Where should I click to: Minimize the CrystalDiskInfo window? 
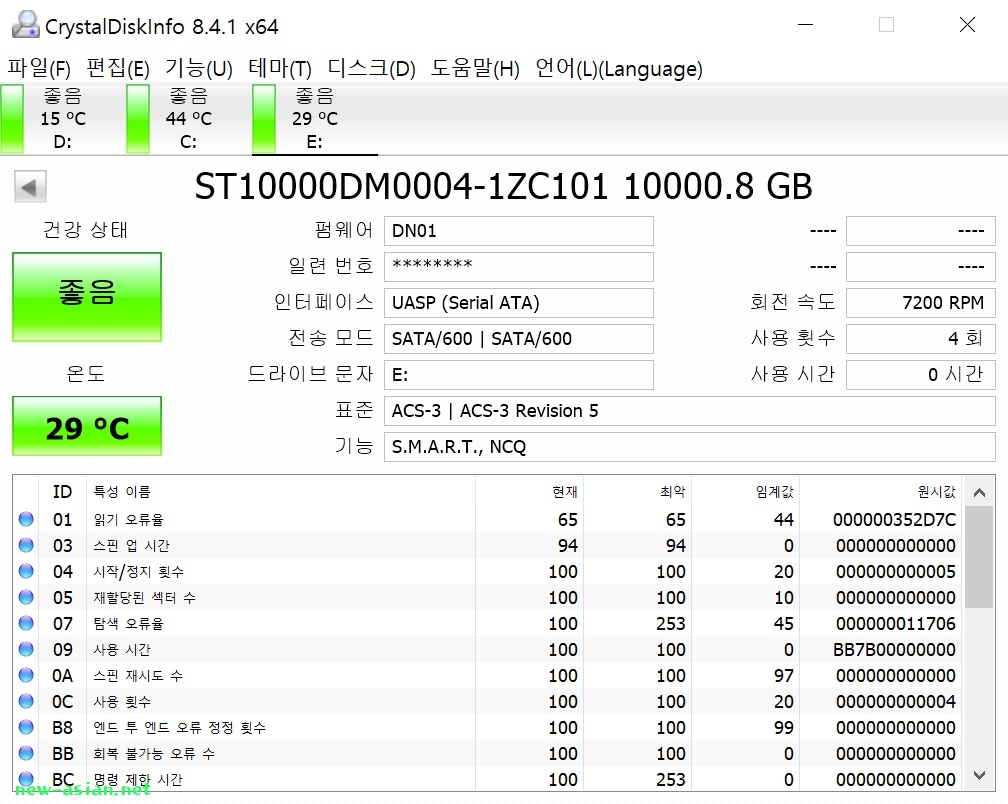pos(806,25)
